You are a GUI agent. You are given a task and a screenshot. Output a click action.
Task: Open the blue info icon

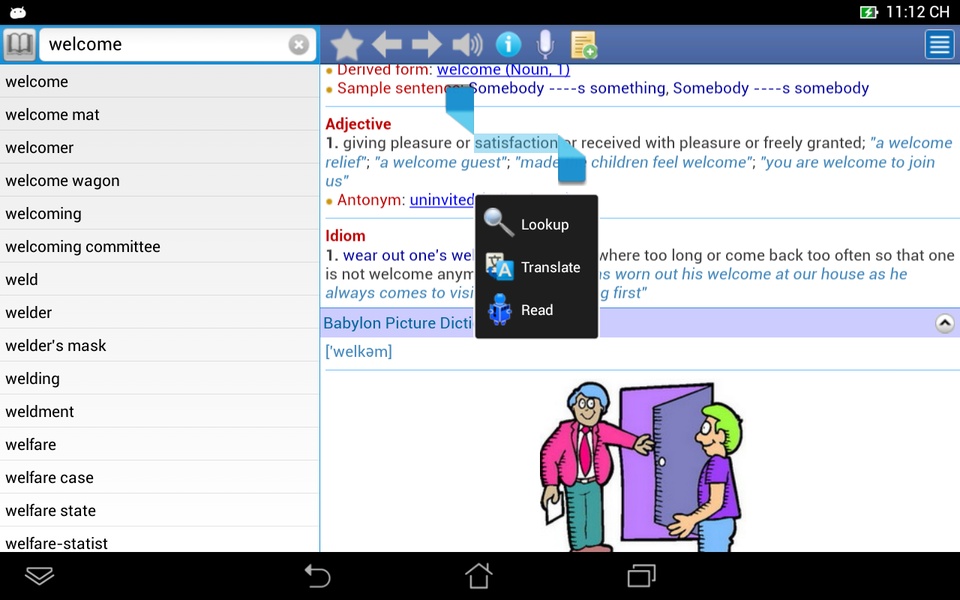click(508, 44)
